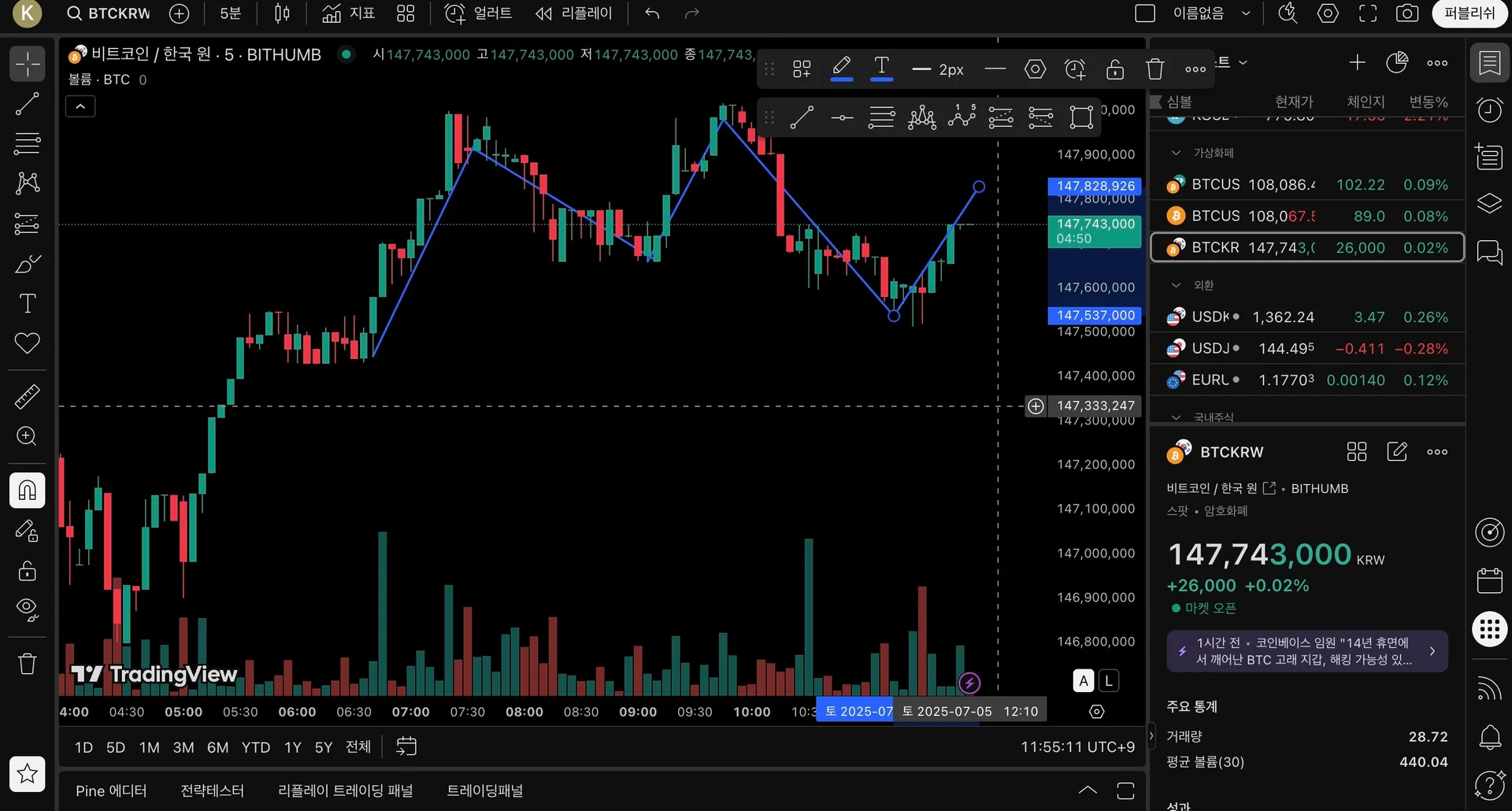Open the Pine 에디터 tab

(x=111, y=791)
